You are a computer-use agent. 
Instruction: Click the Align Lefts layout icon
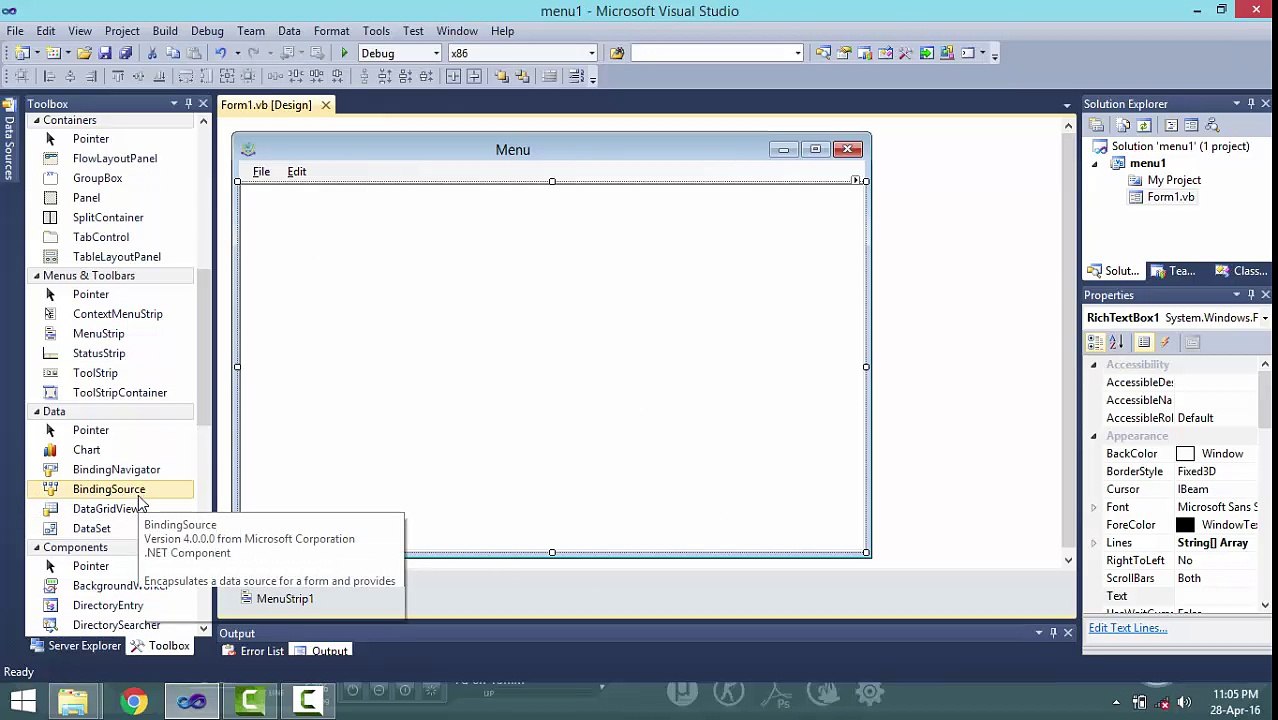click(49, 76)
